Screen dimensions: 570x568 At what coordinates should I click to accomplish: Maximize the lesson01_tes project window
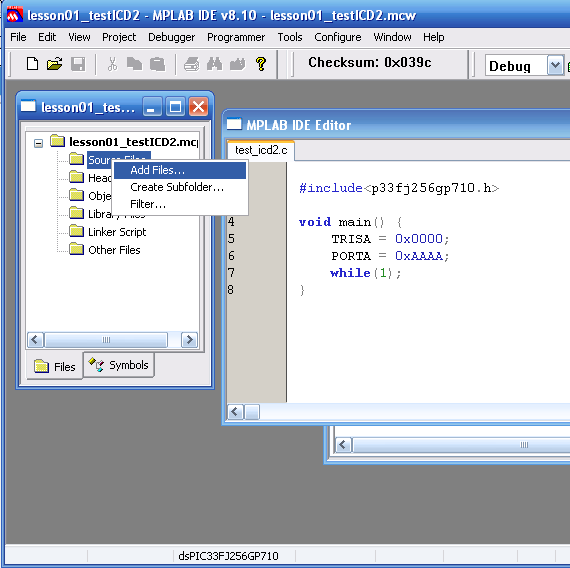(175, 107)
